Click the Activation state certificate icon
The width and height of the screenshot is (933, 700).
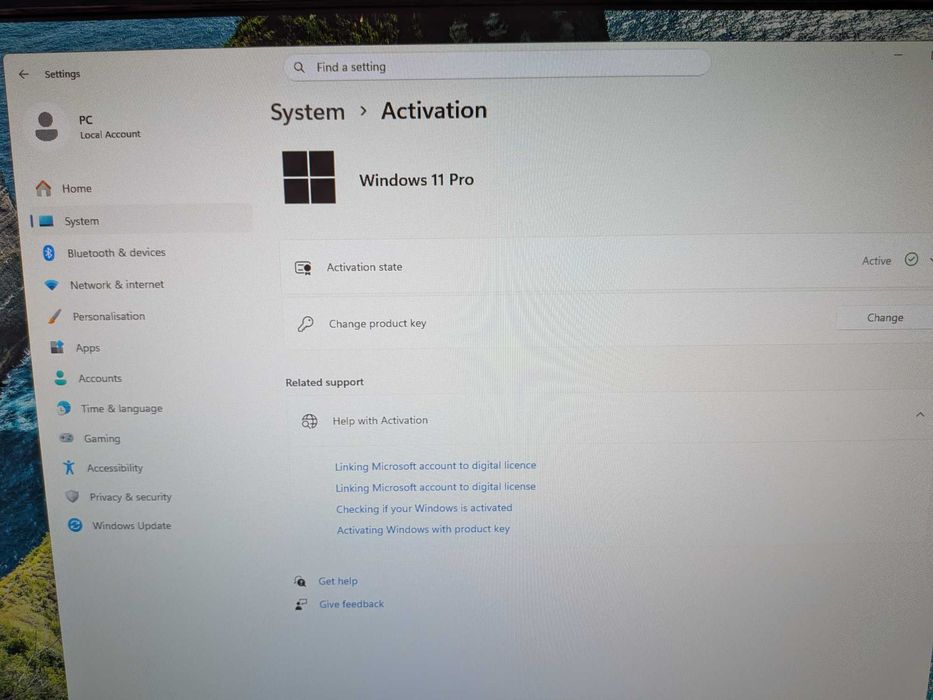pos(303,268)
